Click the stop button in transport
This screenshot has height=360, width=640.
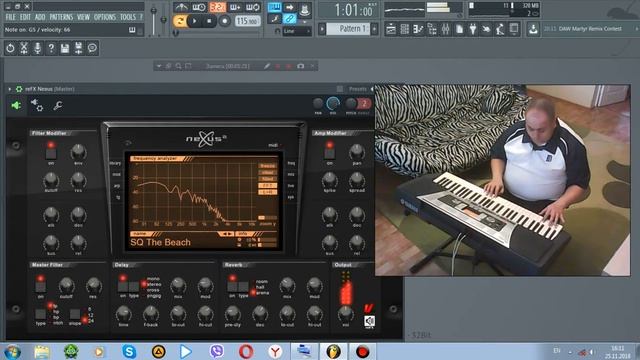tap(209, 21)
